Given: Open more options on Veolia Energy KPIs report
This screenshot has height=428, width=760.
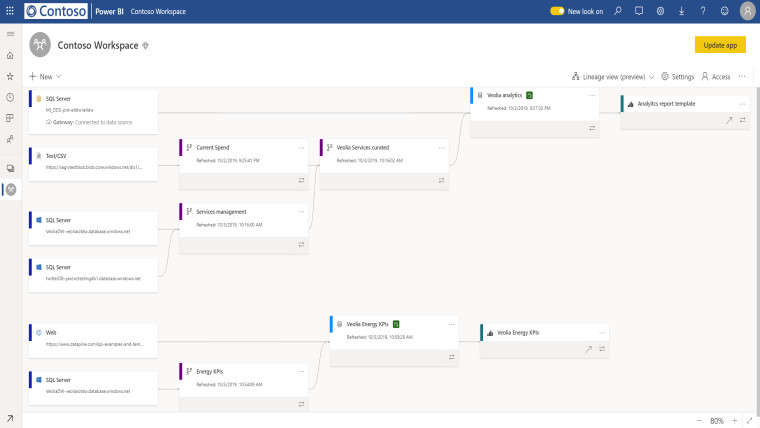Looking at the screenshot, I should point(602,333).
